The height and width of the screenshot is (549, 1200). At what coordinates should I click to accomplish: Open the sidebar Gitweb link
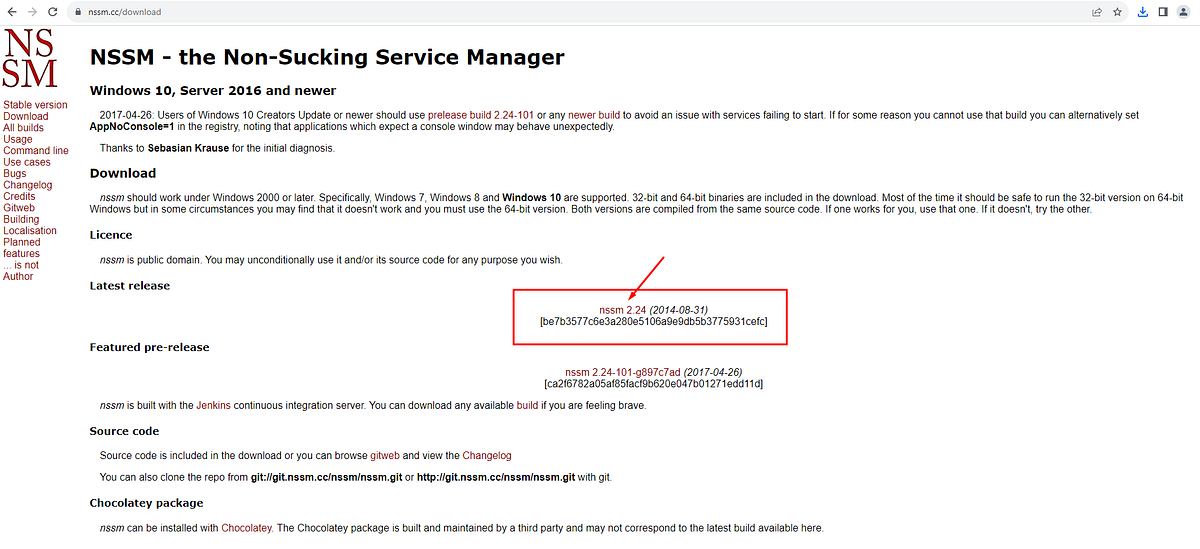pos(20,208)
